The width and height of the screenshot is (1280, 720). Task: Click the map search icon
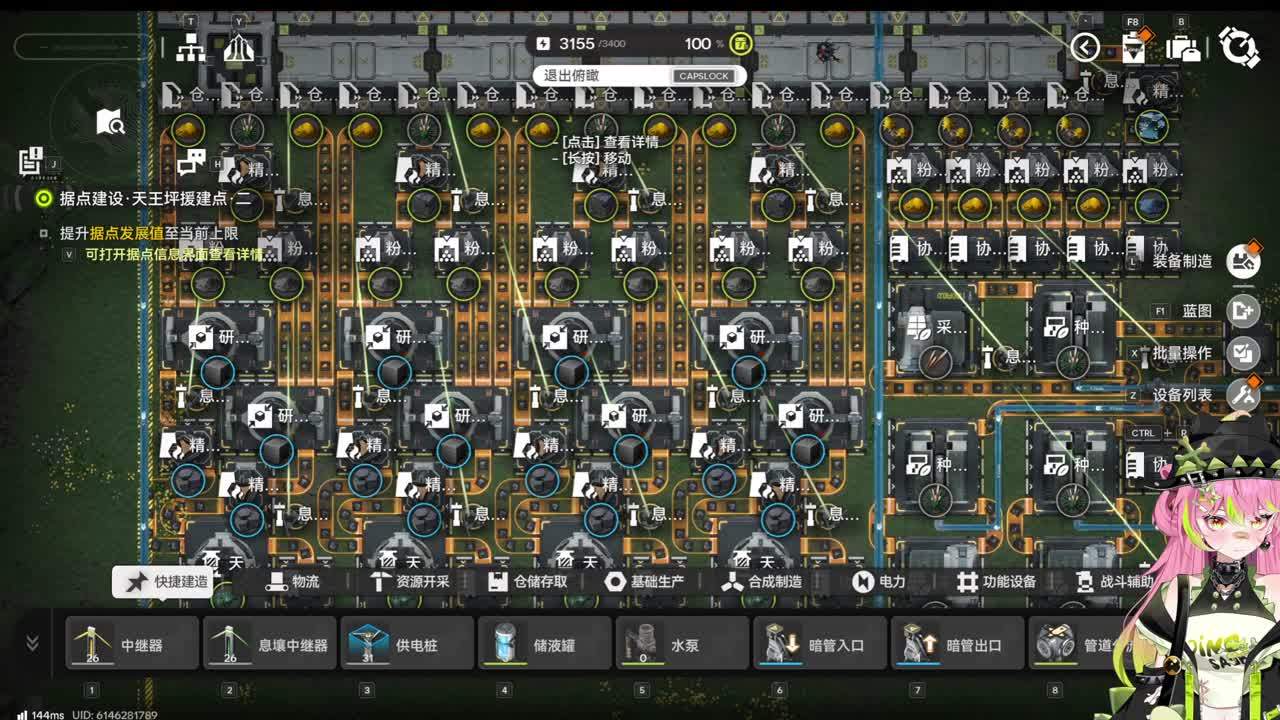tap(110, 122)
